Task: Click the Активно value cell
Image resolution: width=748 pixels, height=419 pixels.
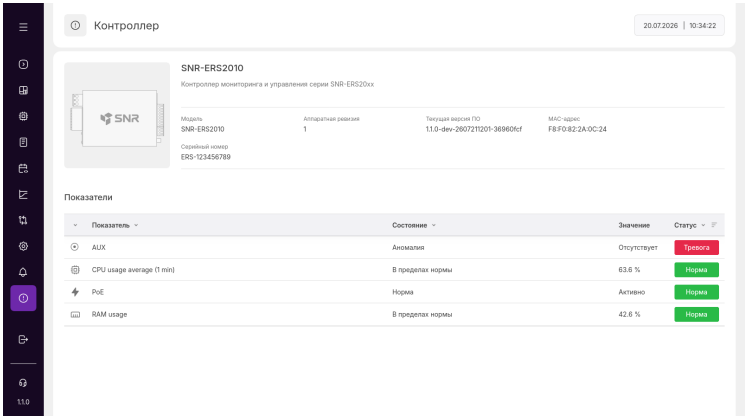Action: coord(632,292)
